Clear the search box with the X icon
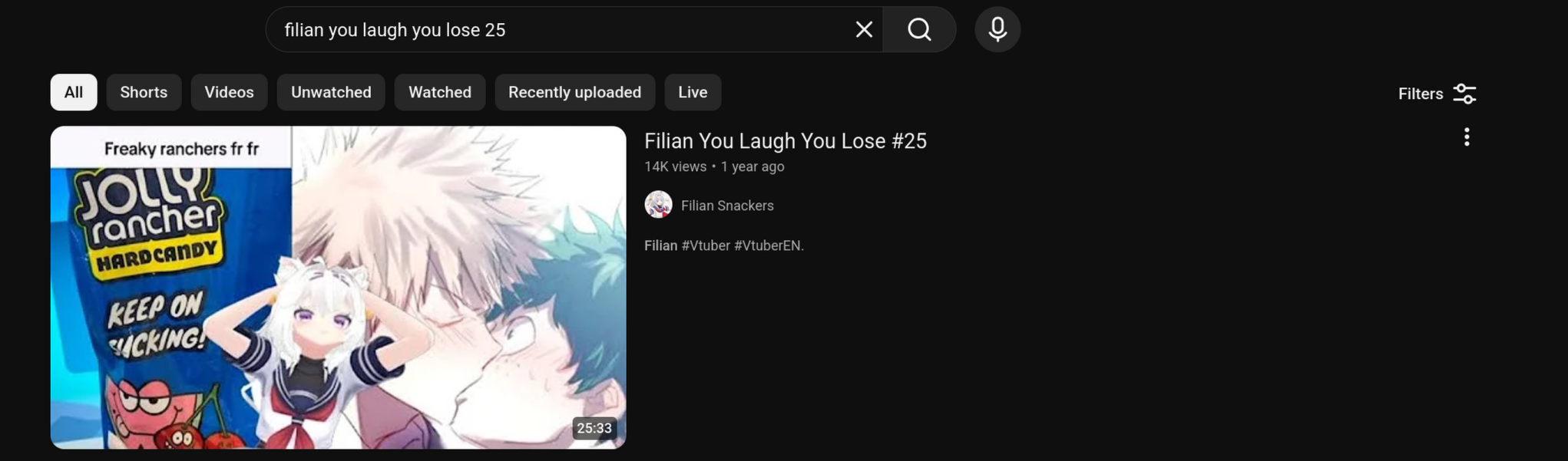 coord(864,30)
